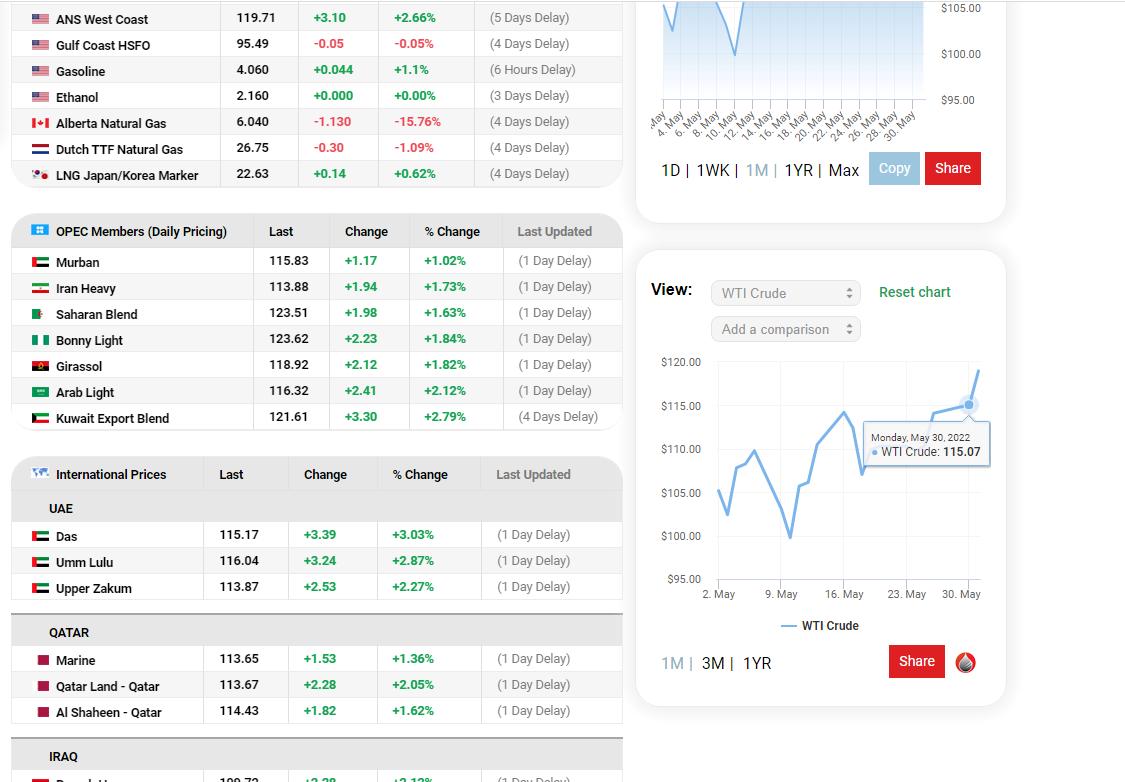Image resolution: width=1125 pixels, height=782 pixels.
Task: Click Share button beside Copy
Action: click(953, 169)
